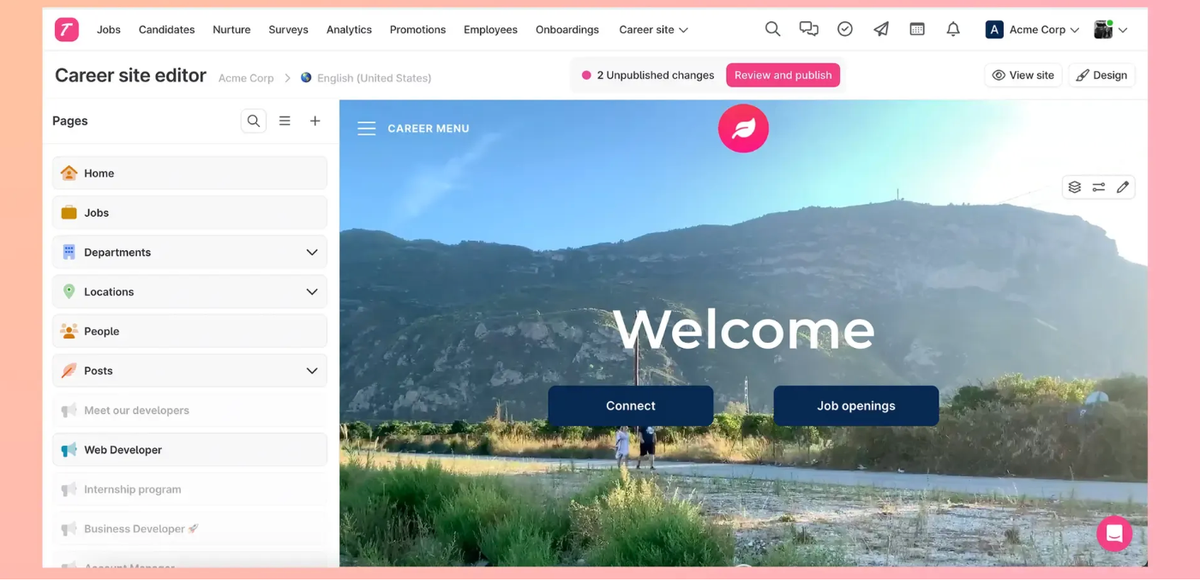This screenshot has width=1200, height=581.
Task: Open the notifications bell icon
Action: coord(953,29)
